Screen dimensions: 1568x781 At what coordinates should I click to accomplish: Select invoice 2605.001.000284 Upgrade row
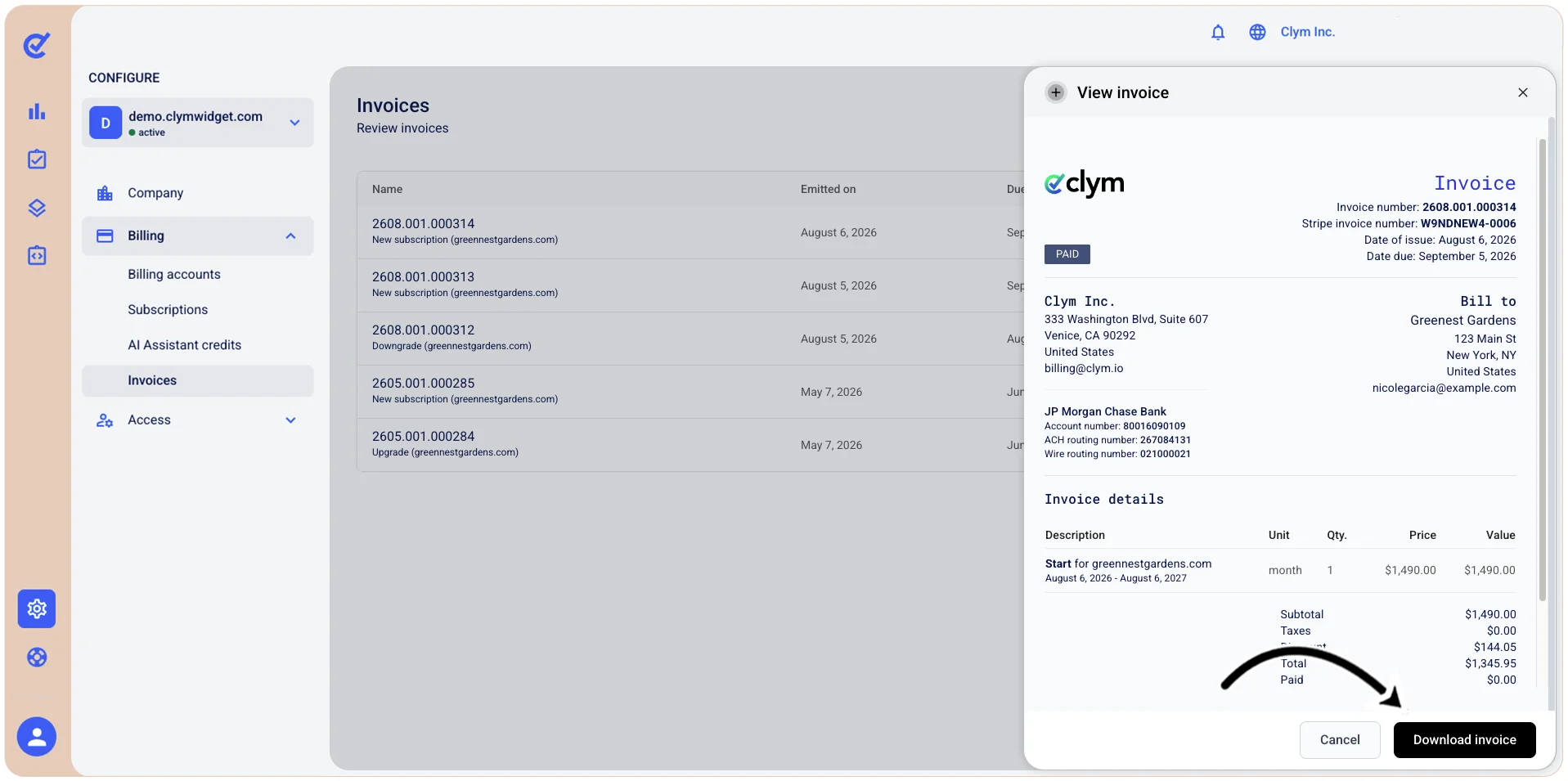click(x=691, y=445)
